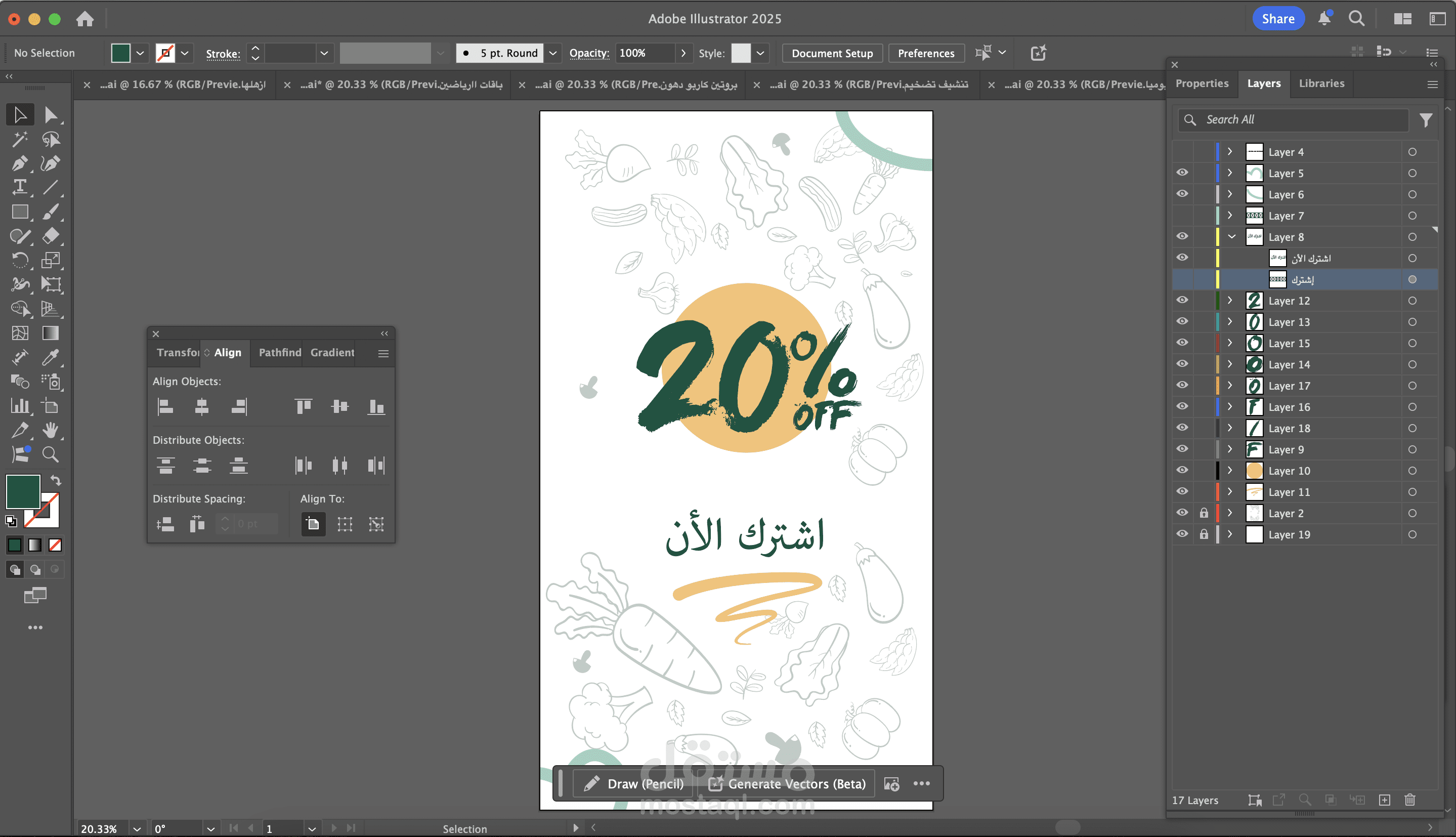Click Horizontal Align Center icon
This screenshot has width=1456, height=837.
click(x=202, y=407)
